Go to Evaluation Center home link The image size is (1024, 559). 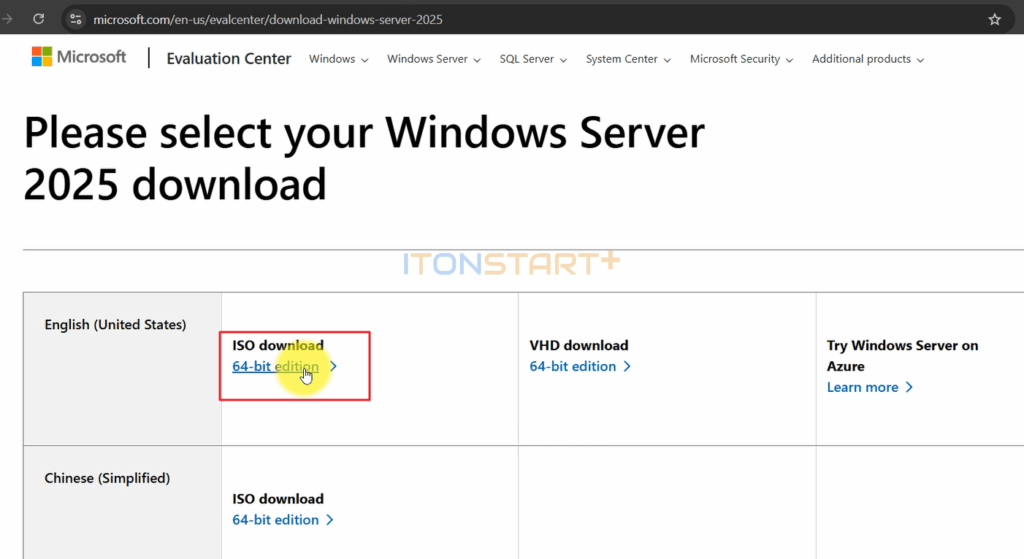click(229, 59)
